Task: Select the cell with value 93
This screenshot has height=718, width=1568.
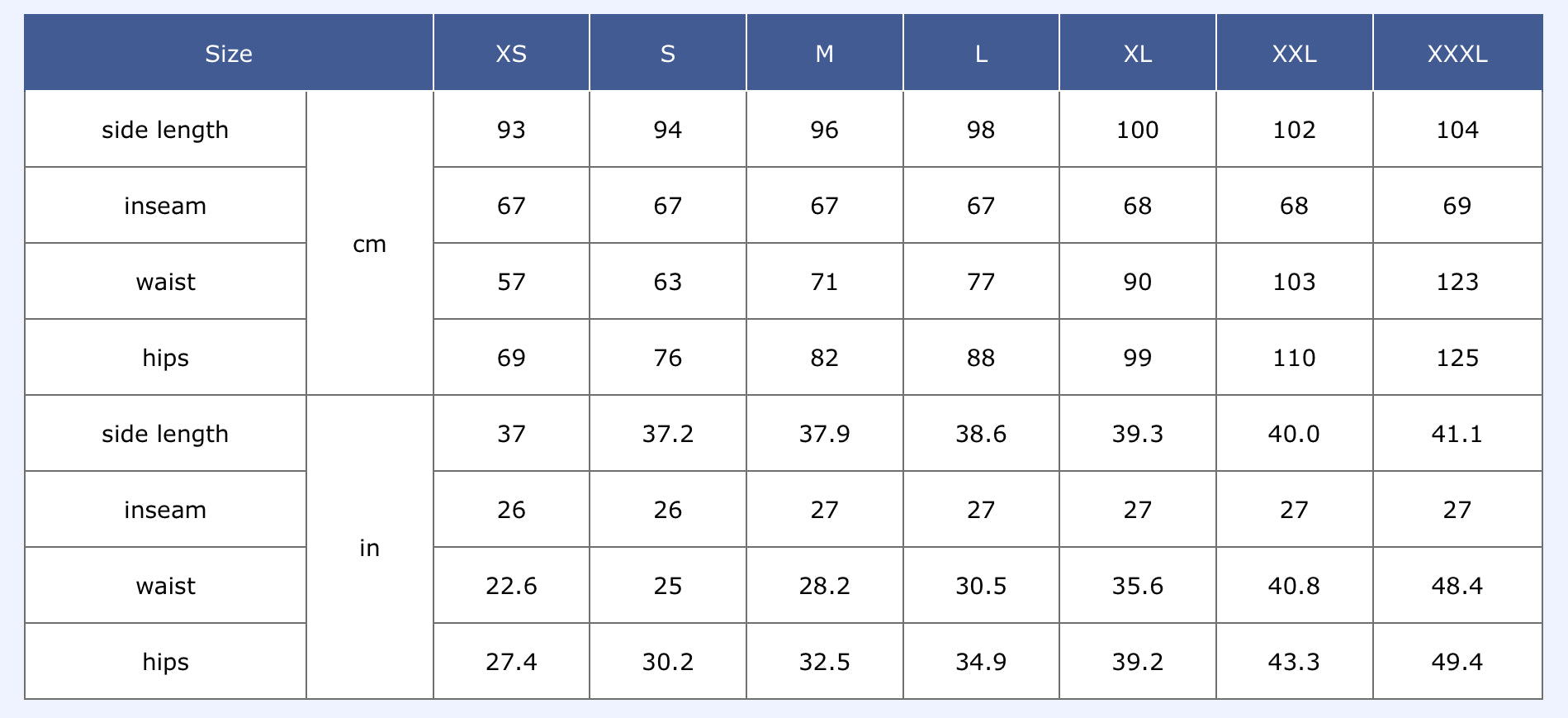Action: [x=511, y=131]
